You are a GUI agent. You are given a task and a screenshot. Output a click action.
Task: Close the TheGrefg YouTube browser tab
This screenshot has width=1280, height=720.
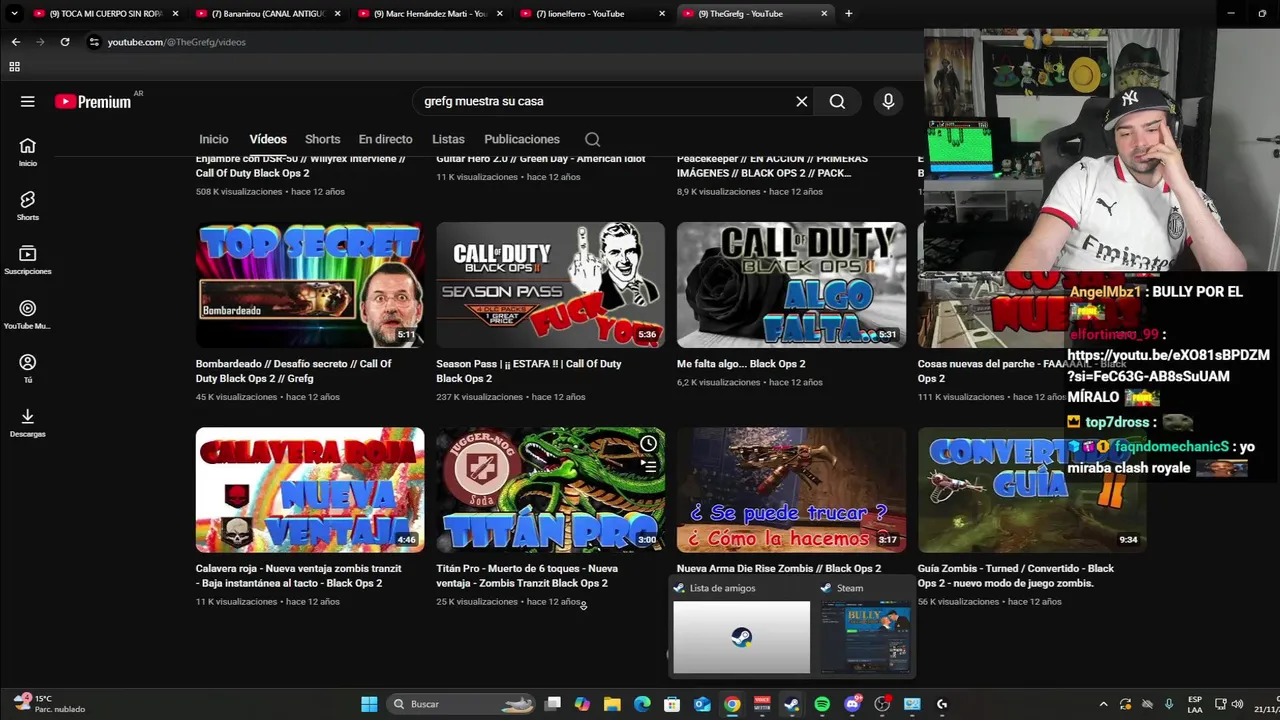pyautogui.click(x=824, y=13)
